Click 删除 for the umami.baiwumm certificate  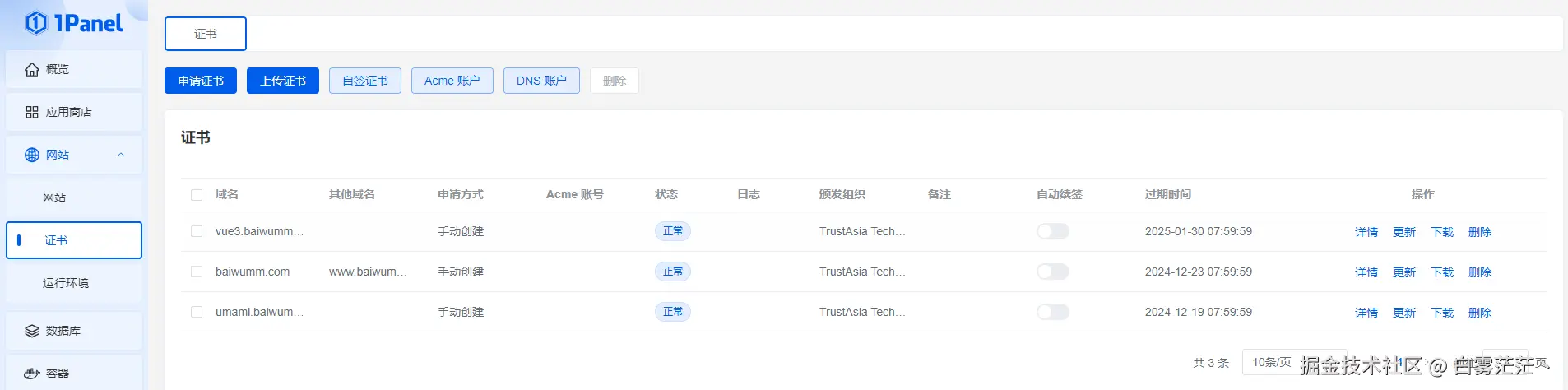coord(1479,313)
